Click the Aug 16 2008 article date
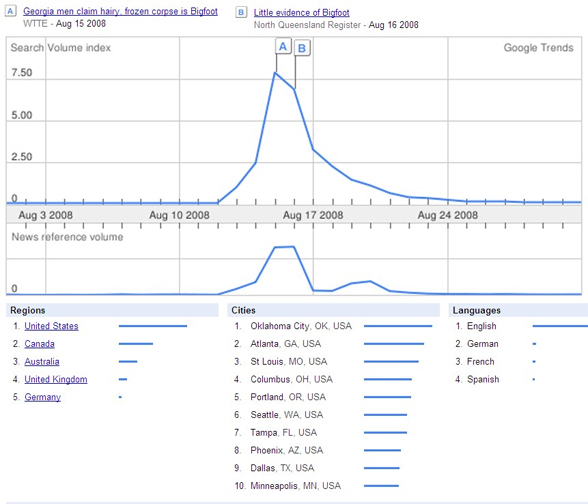 (x=394, y=25)
